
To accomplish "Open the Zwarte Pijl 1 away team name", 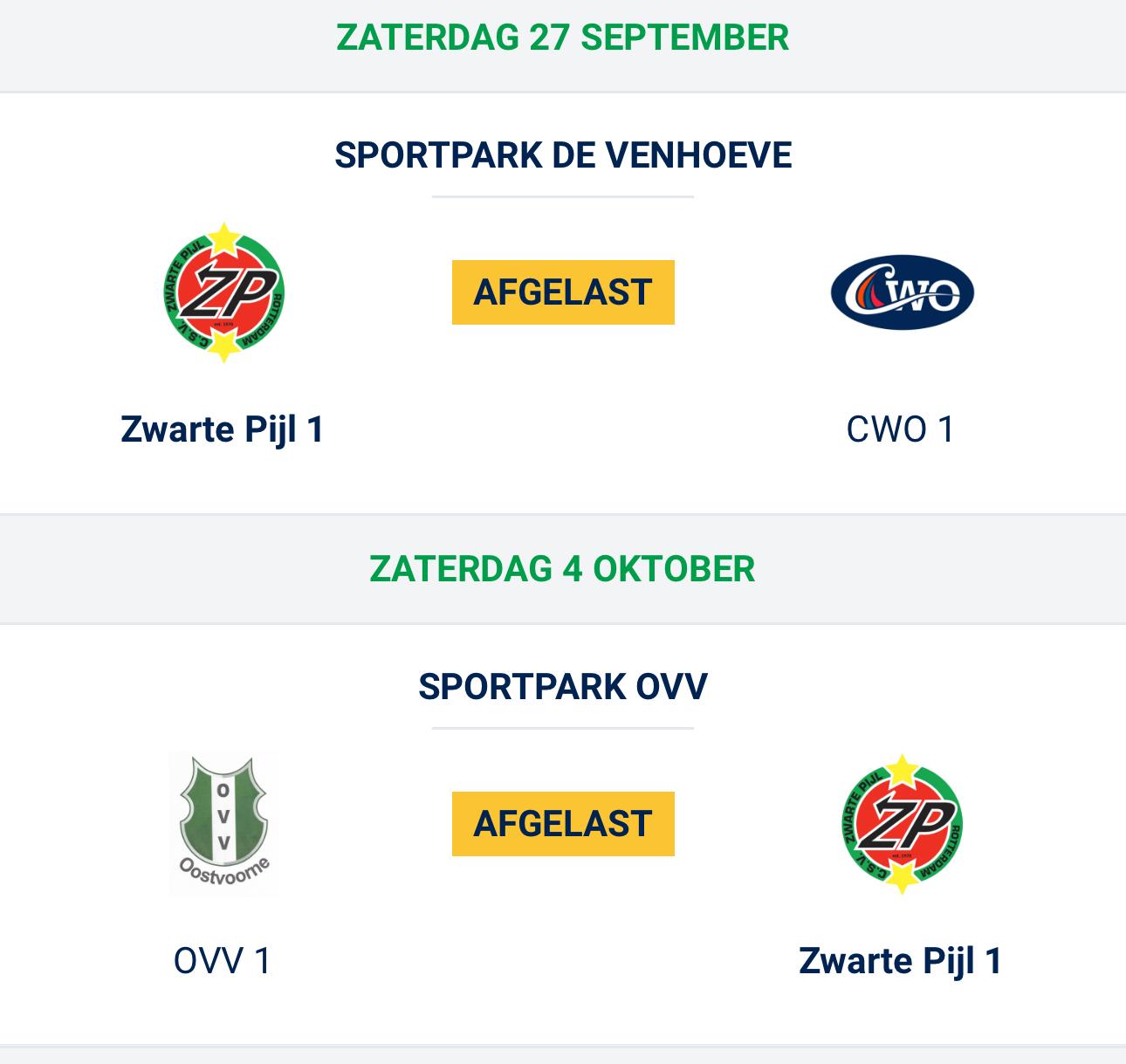I will click(x=901, y=961).
